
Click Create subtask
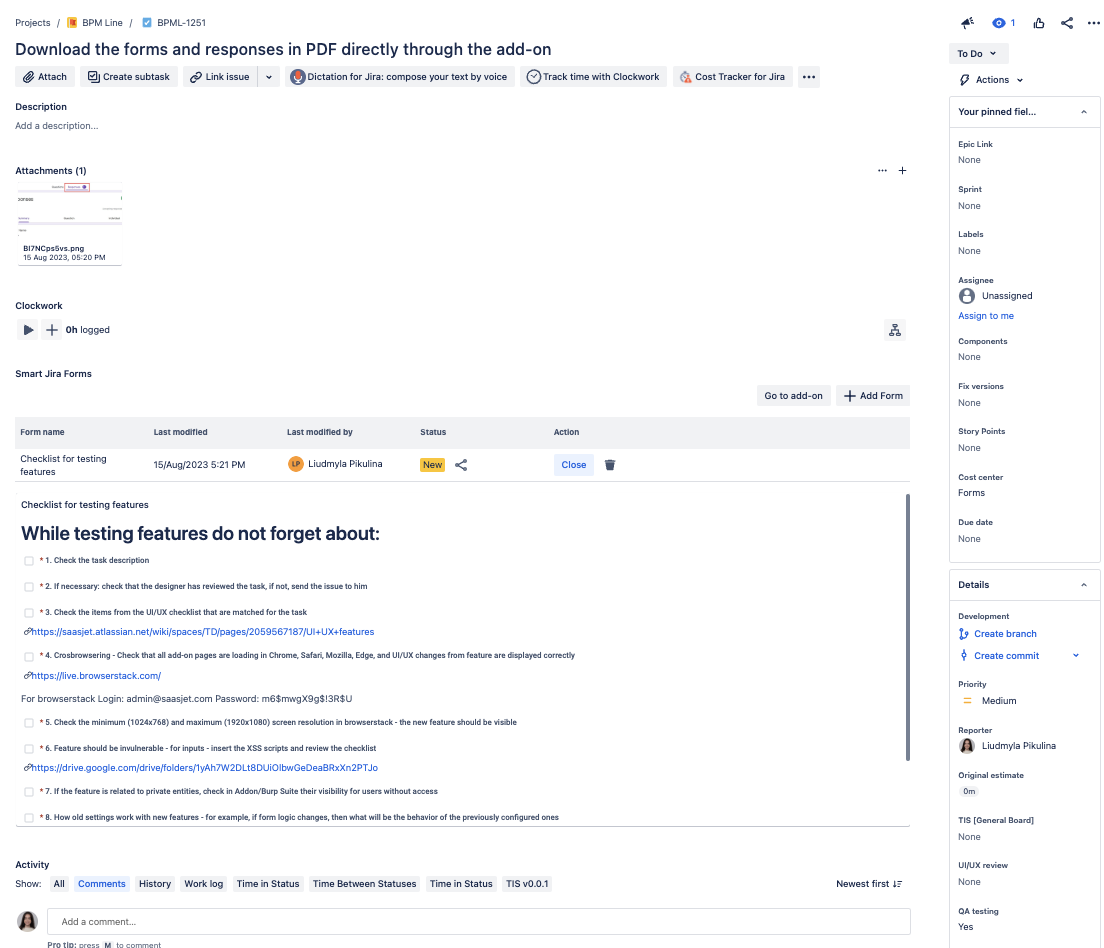tap(129, 77)
